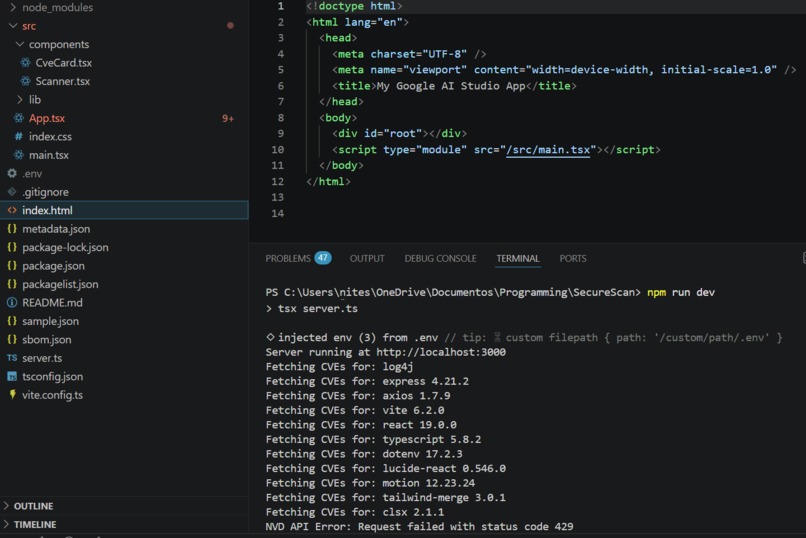Open index.css file
806x538 pixels.
coord(50,137)
